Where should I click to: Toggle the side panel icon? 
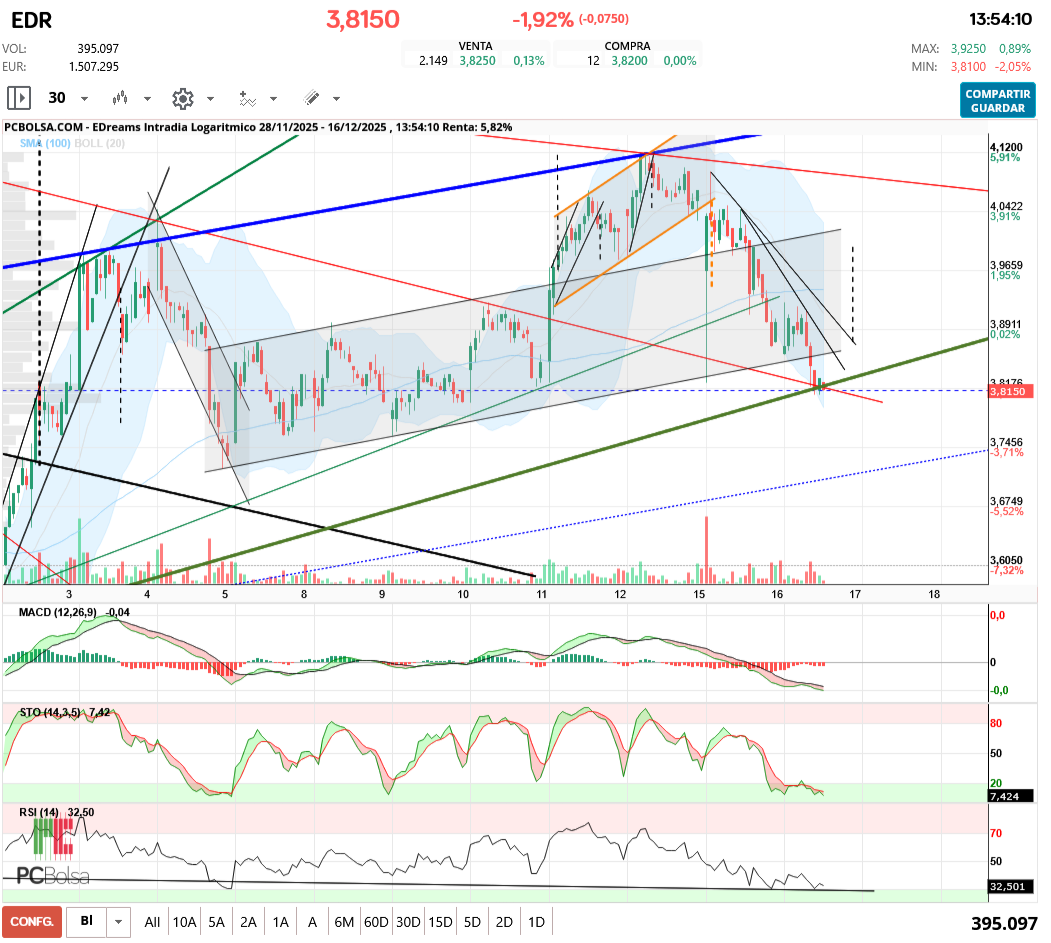click(x=19, y=98)
